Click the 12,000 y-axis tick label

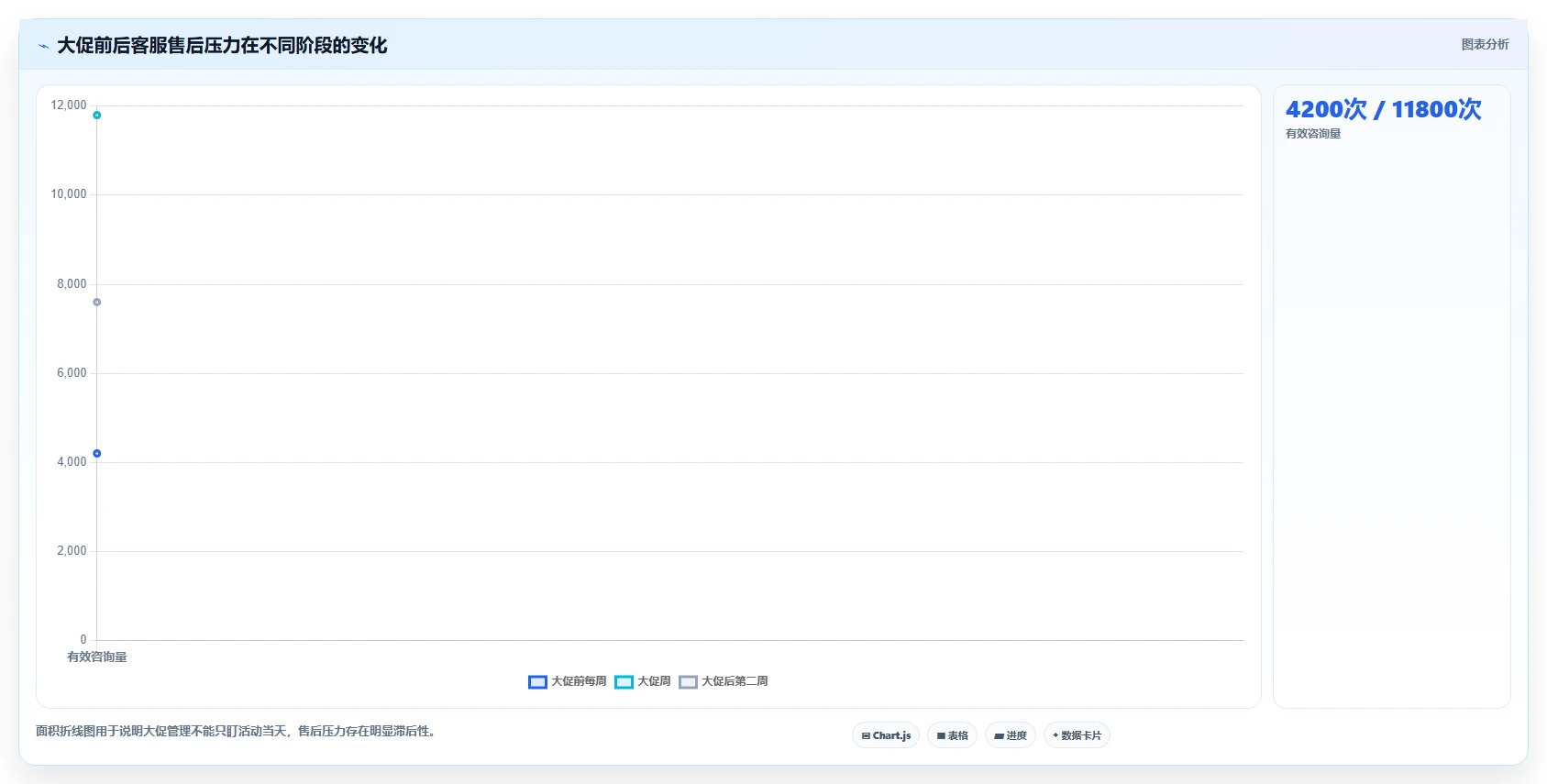(69, 105)
